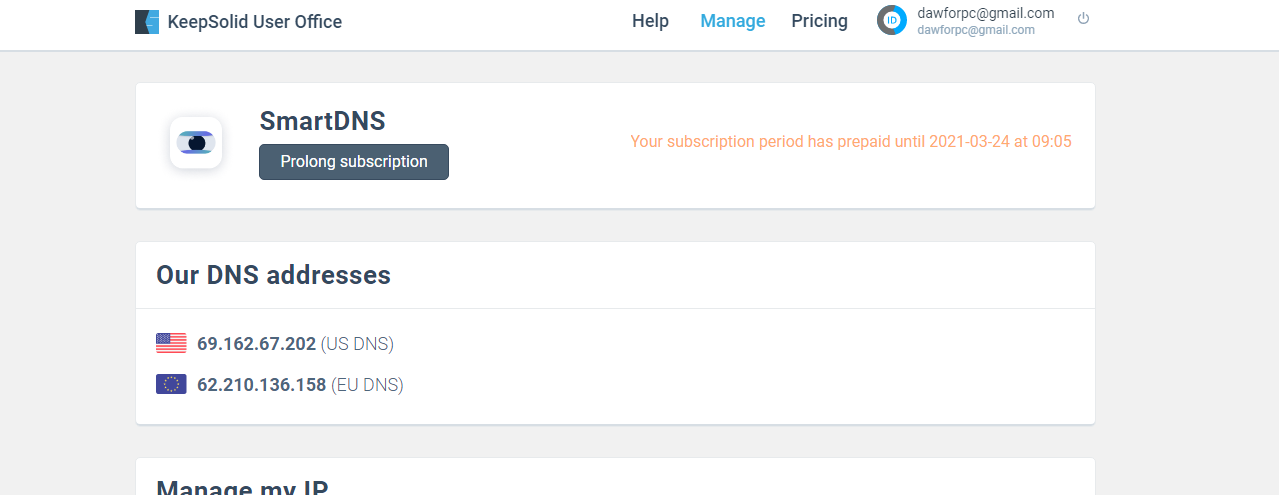Open the Help menu item
Image resolution: width=1279 pixels, height=495 pixels.
[650, 21]
